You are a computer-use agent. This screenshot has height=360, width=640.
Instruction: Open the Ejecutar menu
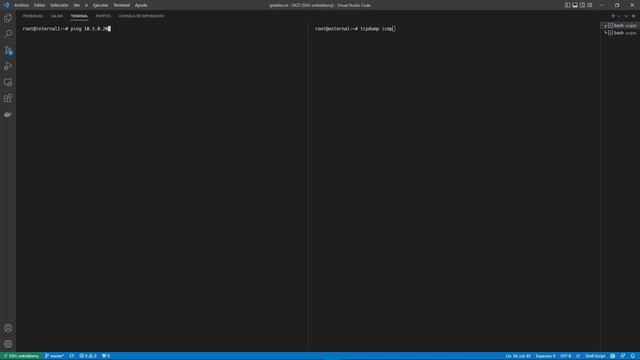point(100,5)
